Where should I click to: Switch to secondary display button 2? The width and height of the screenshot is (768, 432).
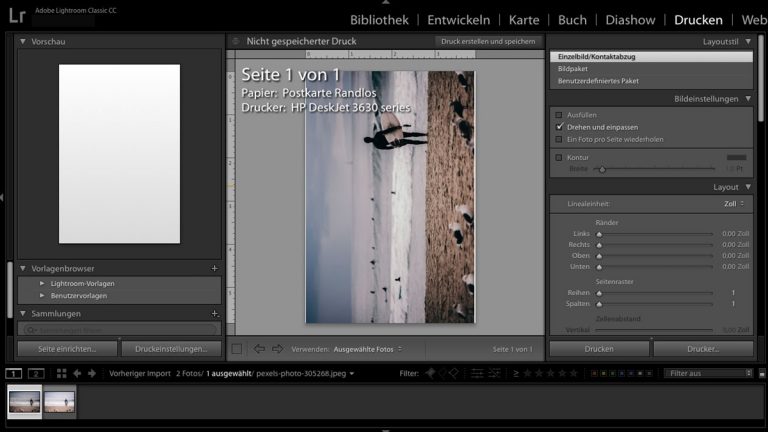pyautogui.click(x=36, y=373)
